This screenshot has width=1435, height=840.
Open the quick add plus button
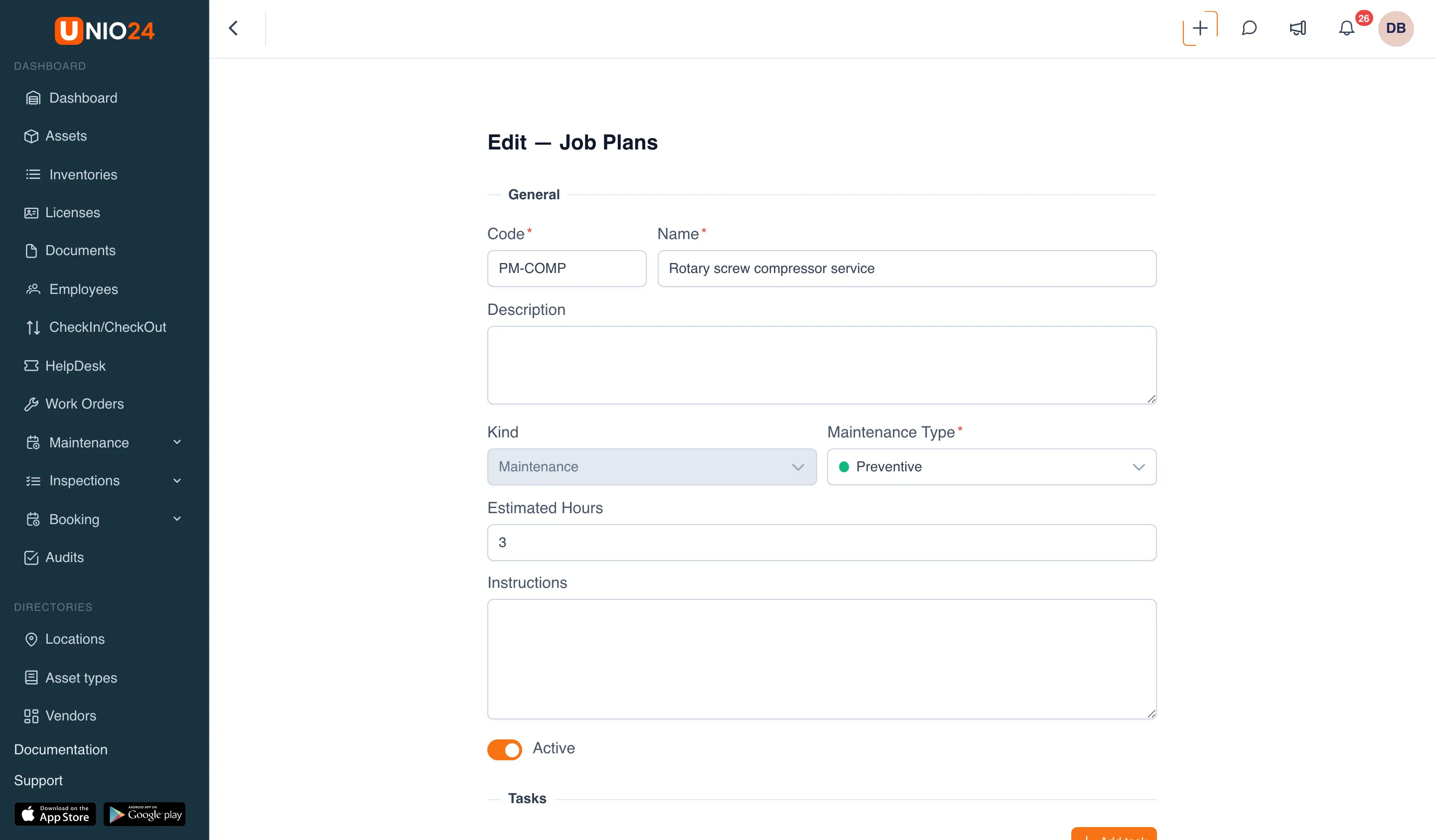[1200, 28]
